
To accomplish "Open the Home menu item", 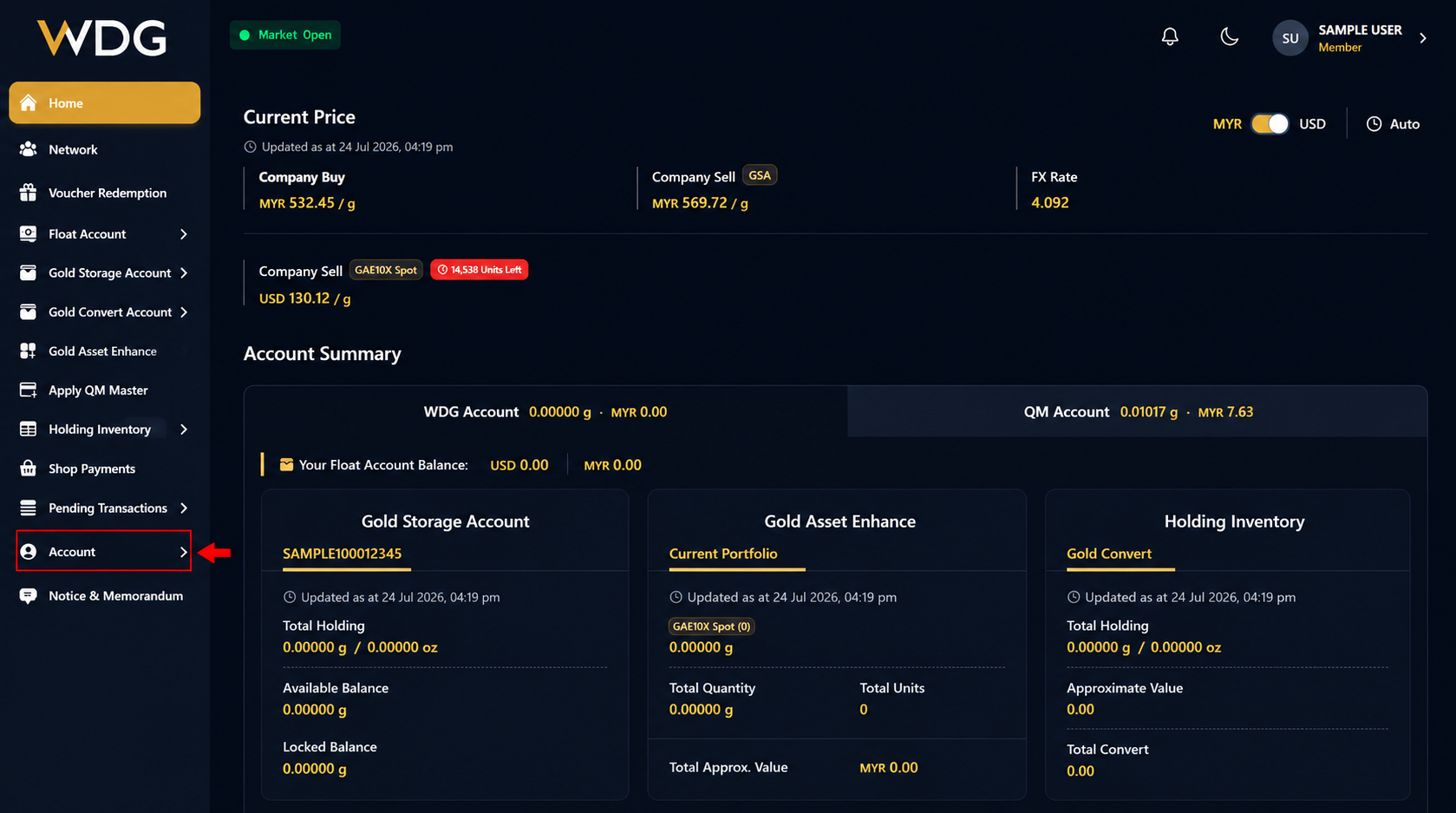I will pos(105,103).
